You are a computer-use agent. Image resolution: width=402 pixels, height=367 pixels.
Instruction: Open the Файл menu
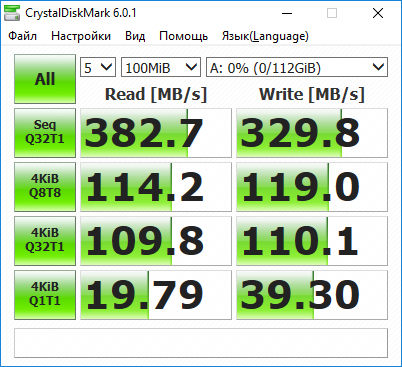[22, 36]
